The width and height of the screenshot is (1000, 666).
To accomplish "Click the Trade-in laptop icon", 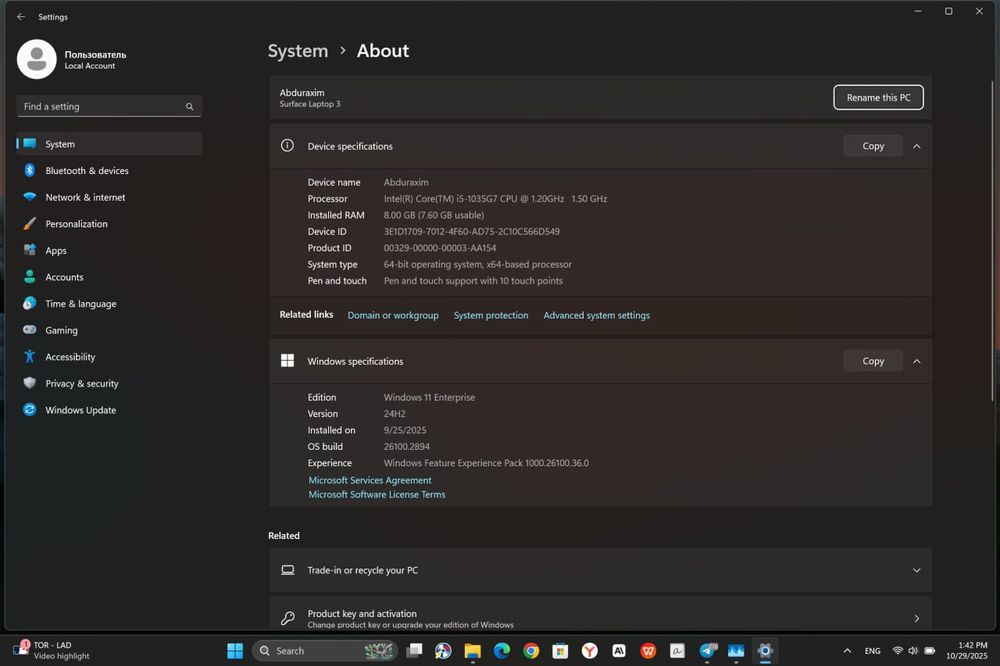I will pyautogui.click(x=288, y=570).
